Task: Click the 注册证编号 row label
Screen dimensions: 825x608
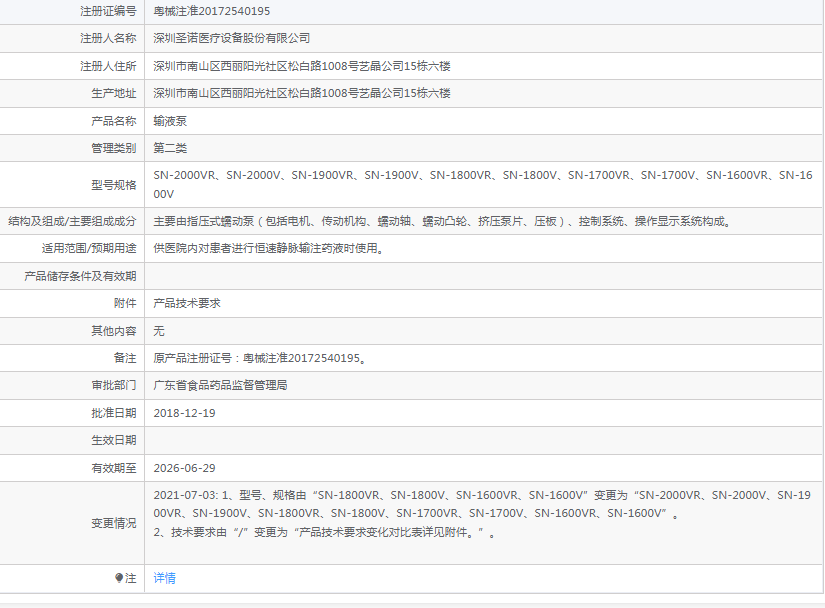Action: pyautogui.click(x=108, y=11)
